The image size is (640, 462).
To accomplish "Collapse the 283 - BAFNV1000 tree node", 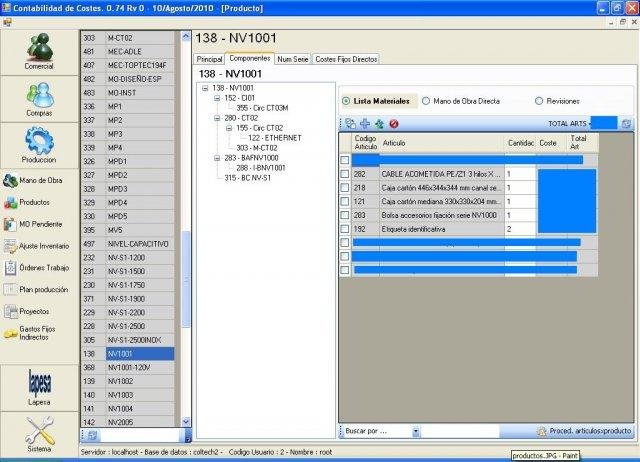I will [217, 158].
